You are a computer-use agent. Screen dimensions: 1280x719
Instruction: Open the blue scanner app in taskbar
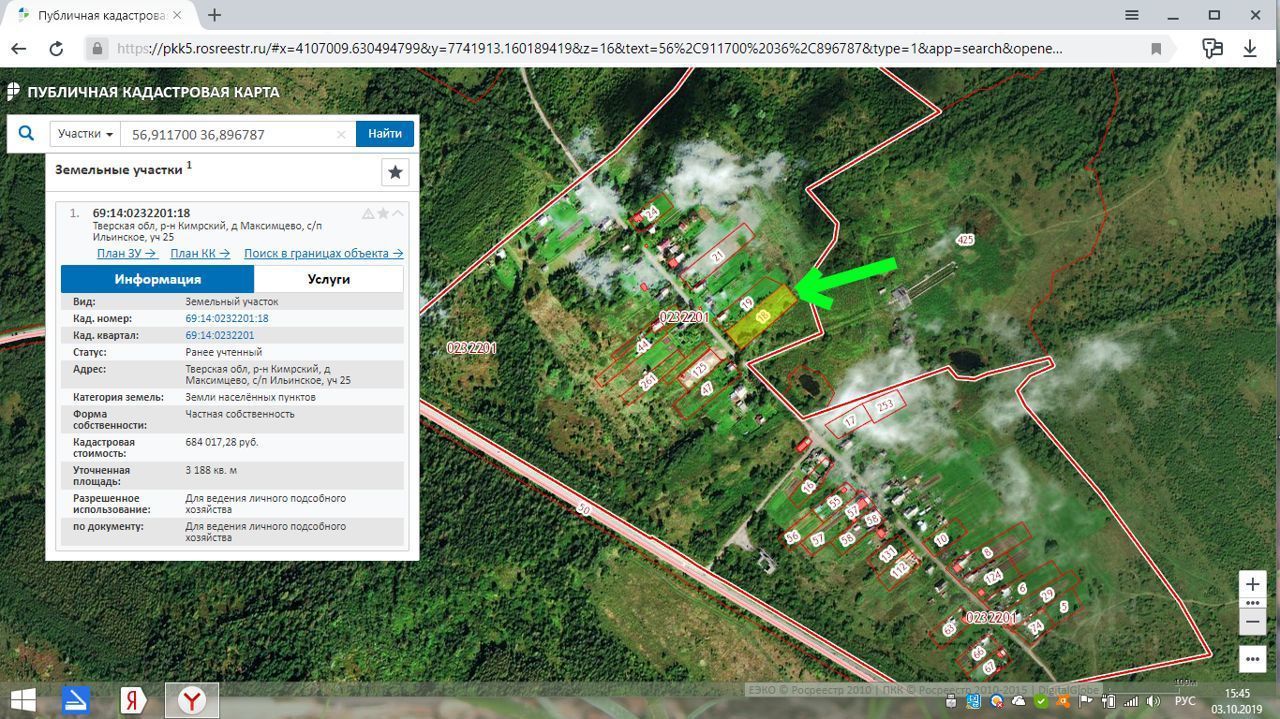pos(76,700)
